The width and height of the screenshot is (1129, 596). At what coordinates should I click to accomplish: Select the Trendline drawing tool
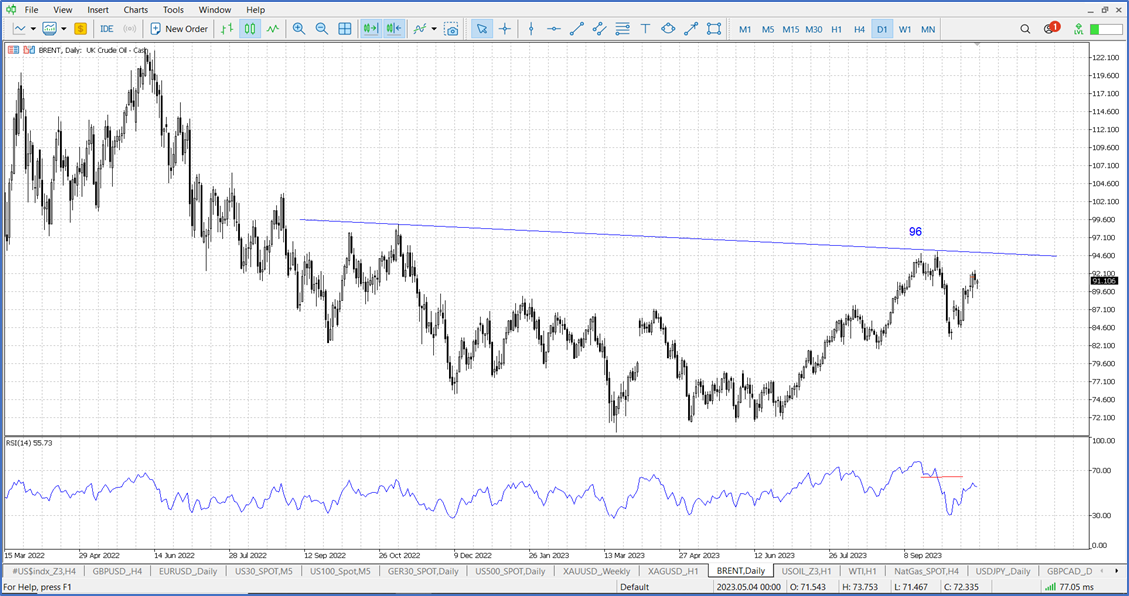(577, 29)
